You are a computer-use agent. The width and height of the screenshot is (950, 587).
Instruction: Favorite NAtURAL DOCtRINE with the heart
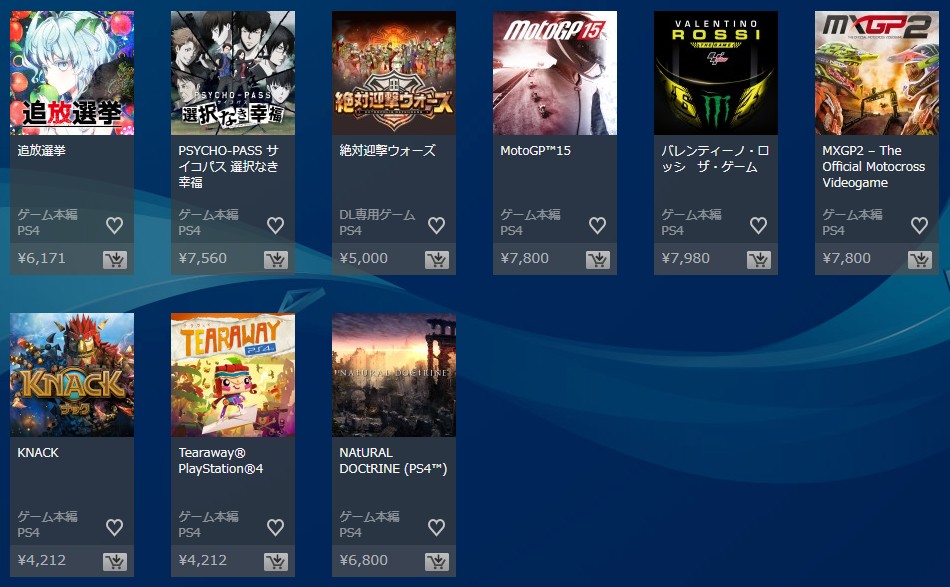point(436,527)
